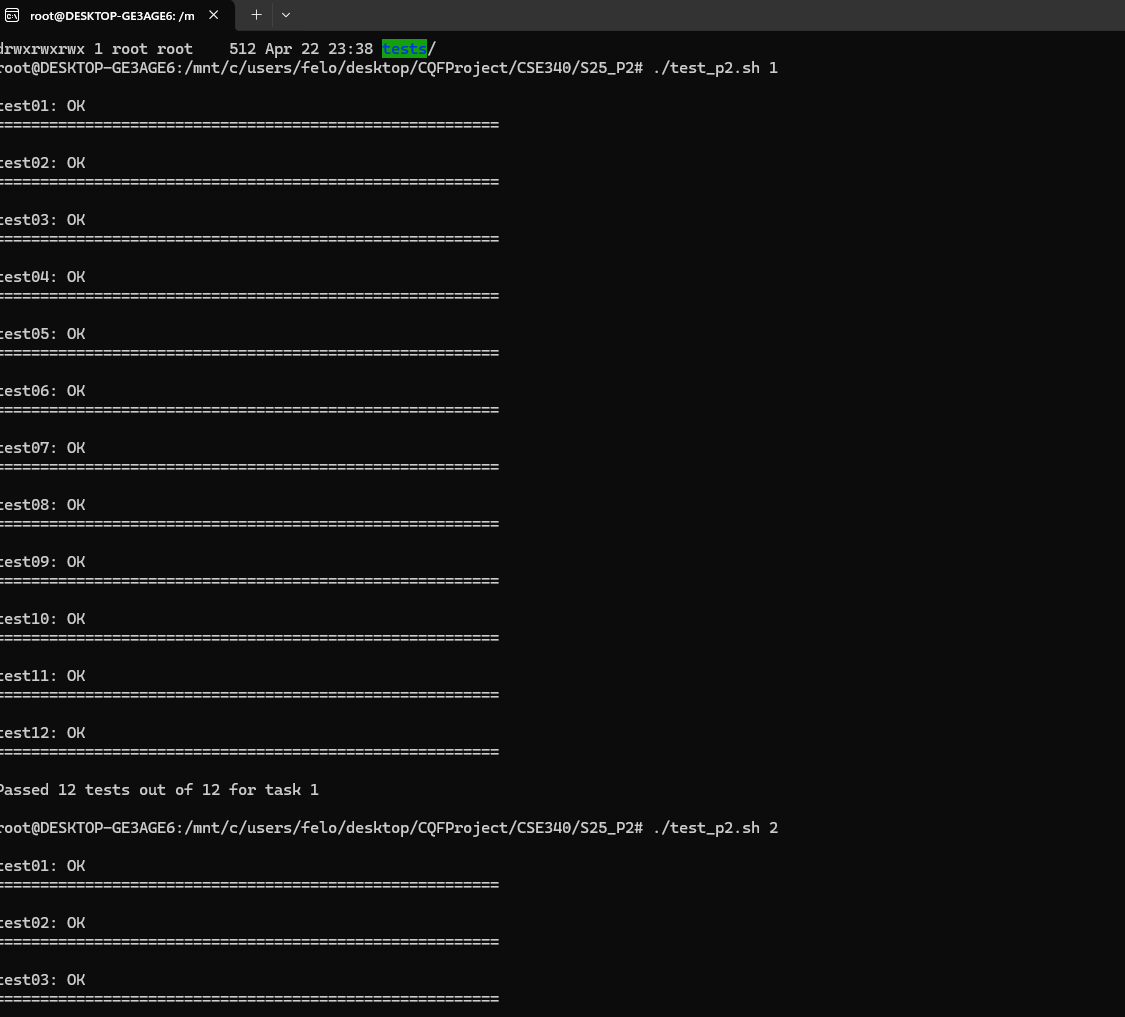Screen dimensions: 1125x1017
Task: Select the root@DESKTOP-GE3AGE6 tab title
Action: click(111, 15)
